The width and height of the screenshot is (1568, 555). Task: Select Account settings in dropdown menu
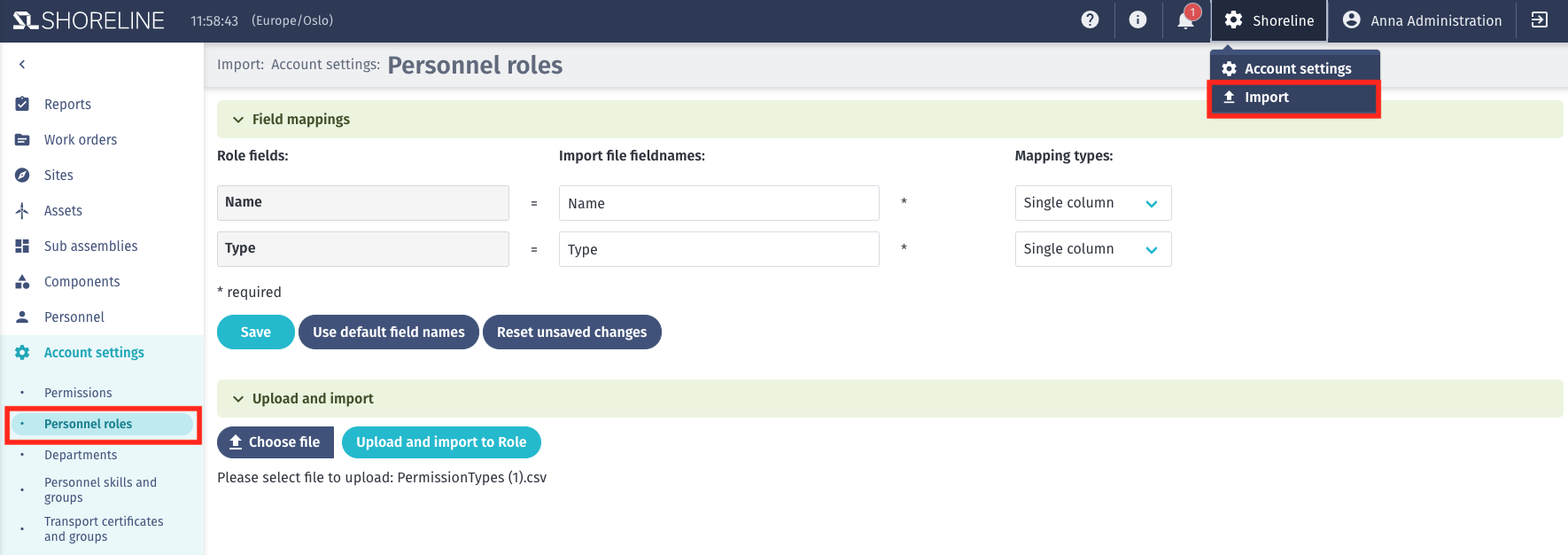(x=1295, y=68)
